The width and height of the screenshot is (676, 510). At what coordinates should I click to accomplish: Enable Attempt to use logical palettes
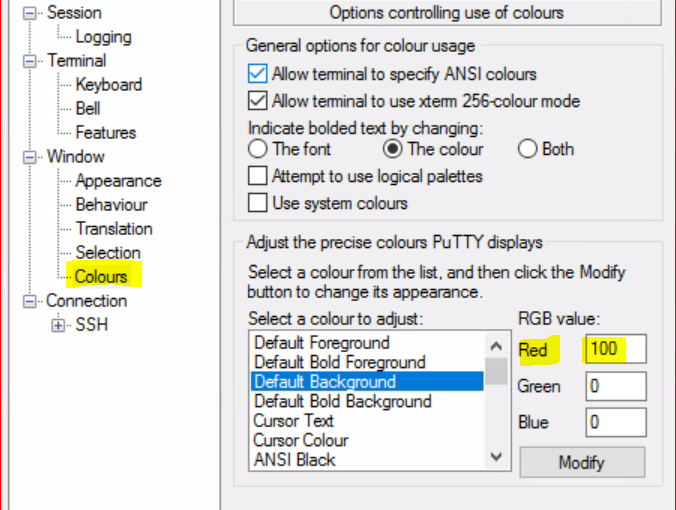click(257, 176)
